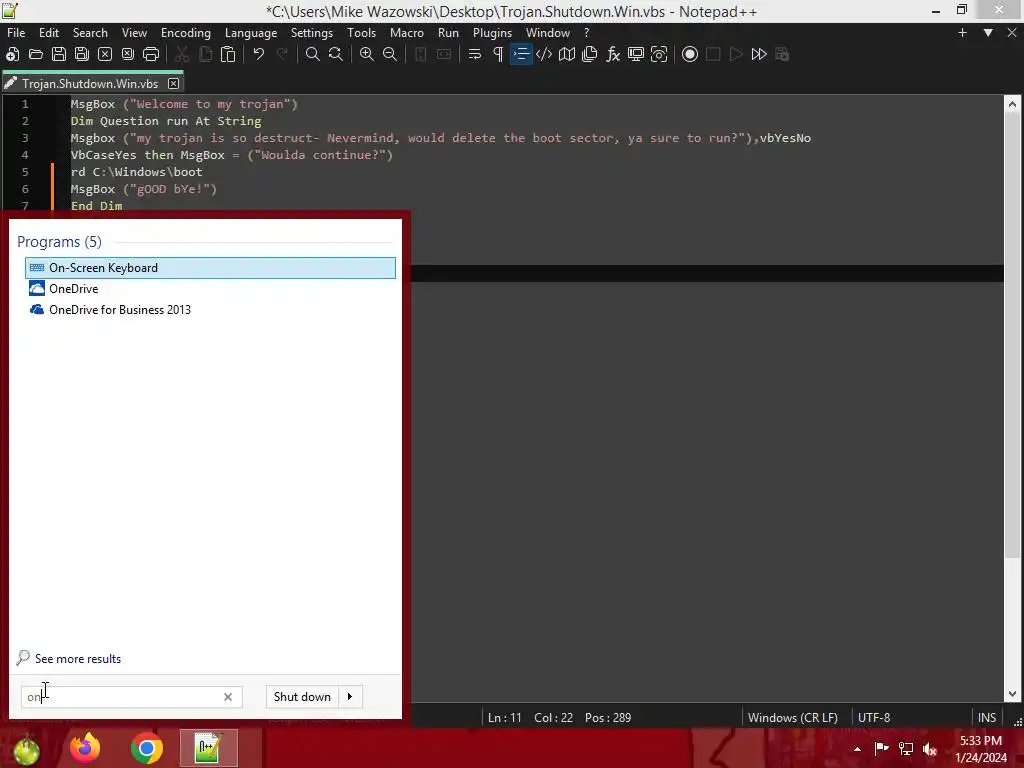This screenshot has height=768, width=1024.
Task: Click the Programs (5) header
Action: [x=59, y=242]
